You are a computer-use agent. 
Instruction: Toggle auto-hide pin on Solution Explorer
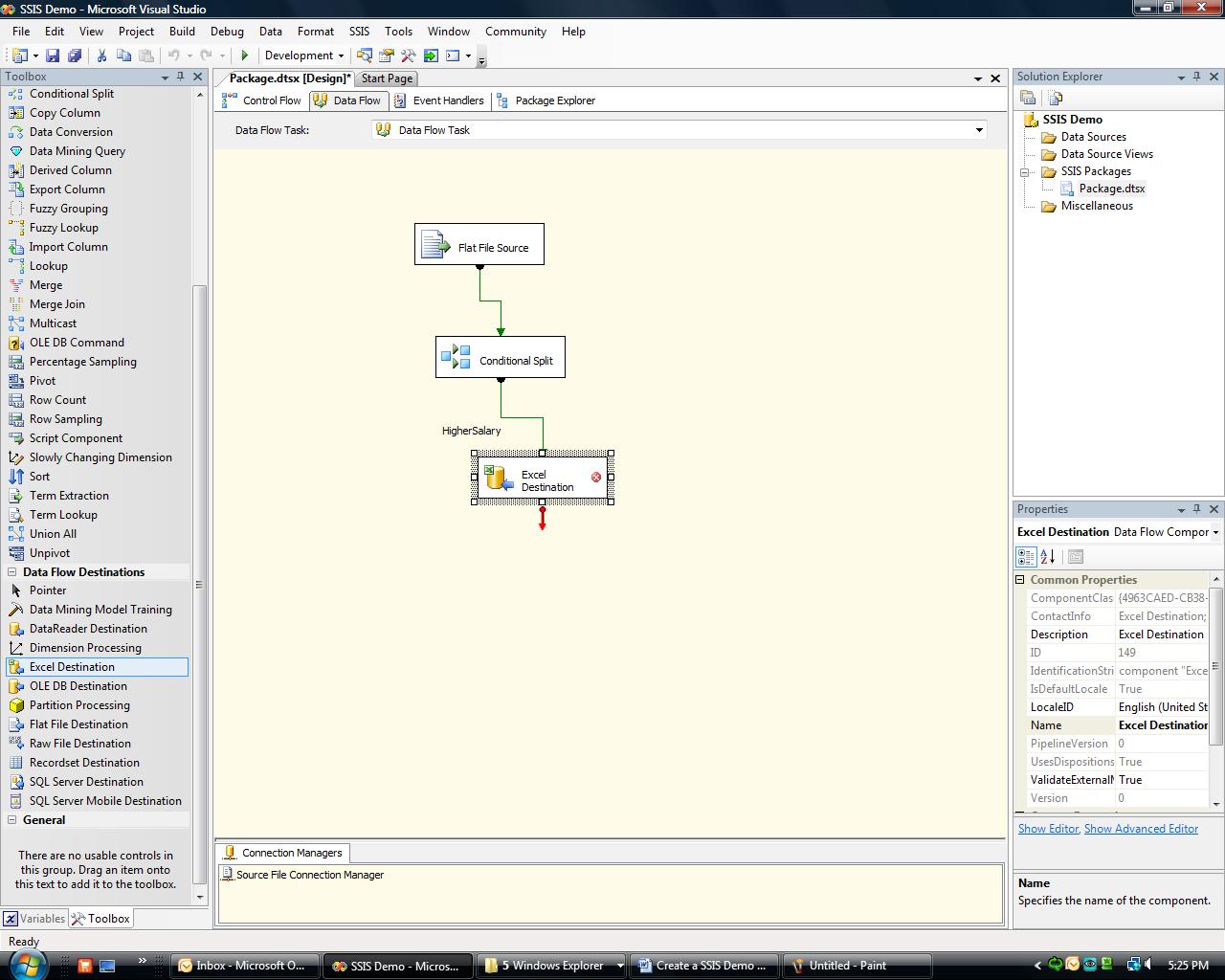(x=1196, y=77)
